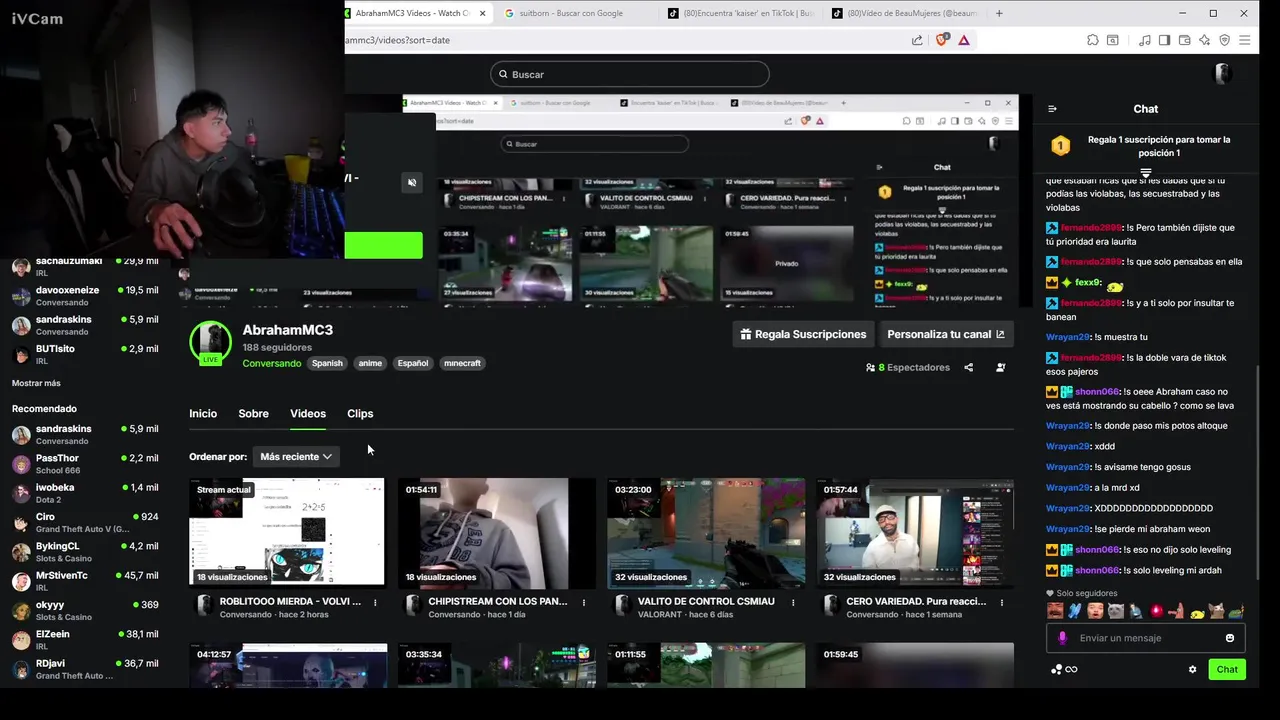Open MrStivenTc recommended channel
The height and width of the screenshot is (720, 1280).
pos(85,581)
